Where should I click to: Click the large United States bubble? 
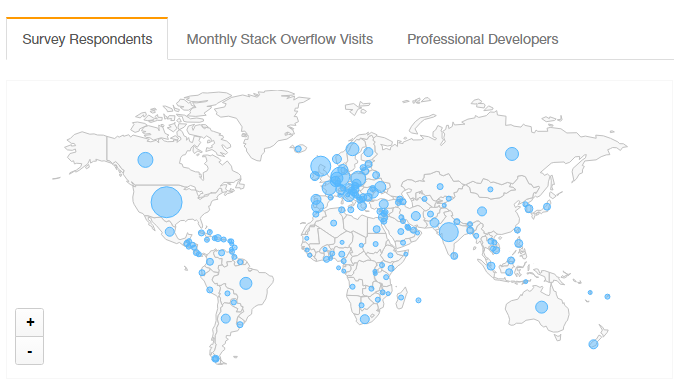(x=167, y=202)
